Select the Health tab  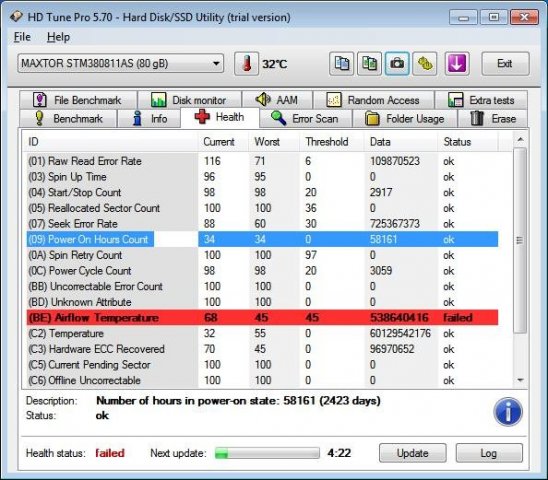click(x=220, y=117)
